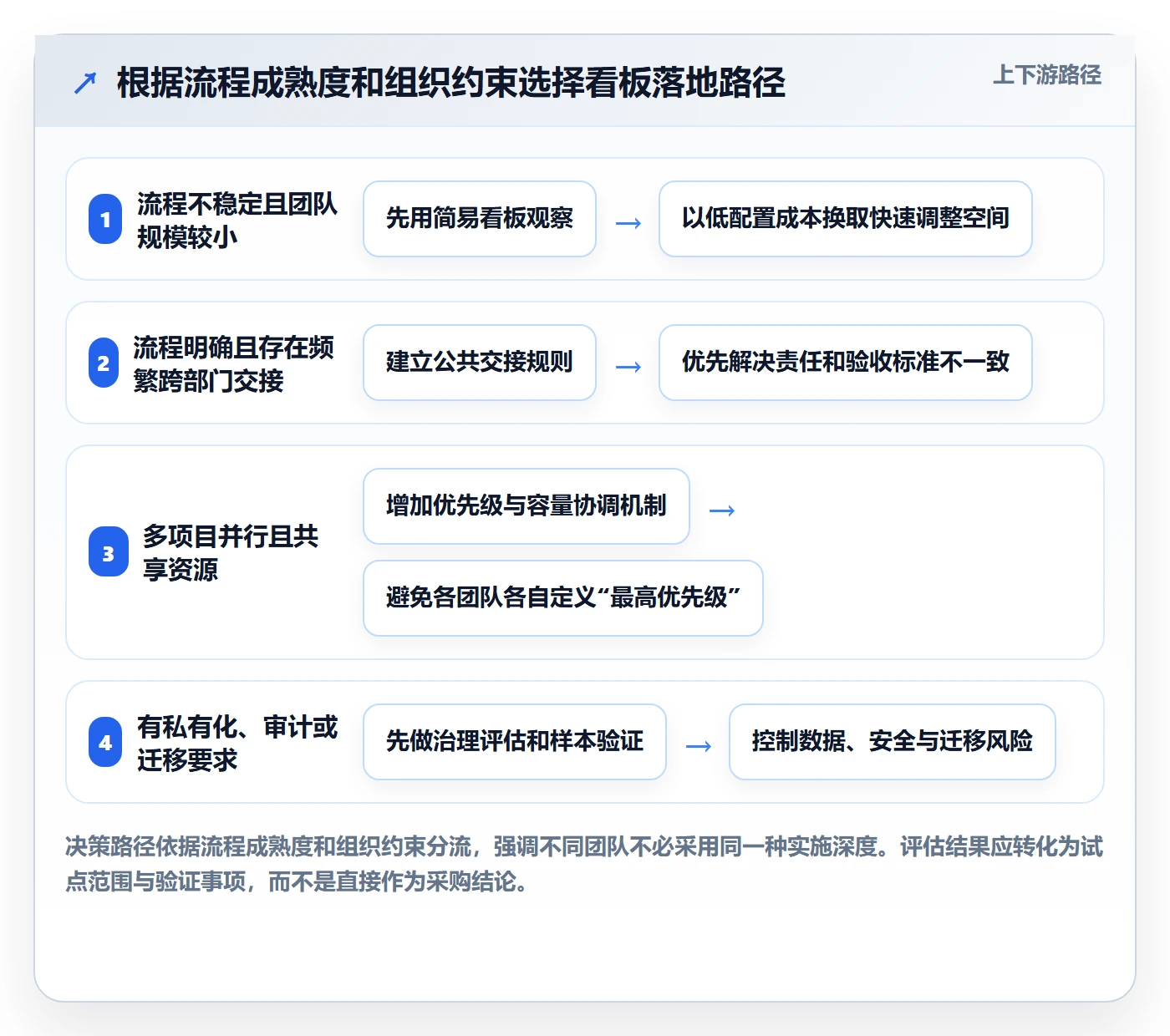
Task: Click the 上下游路径 label in the header
Action: click(1046, 74)
